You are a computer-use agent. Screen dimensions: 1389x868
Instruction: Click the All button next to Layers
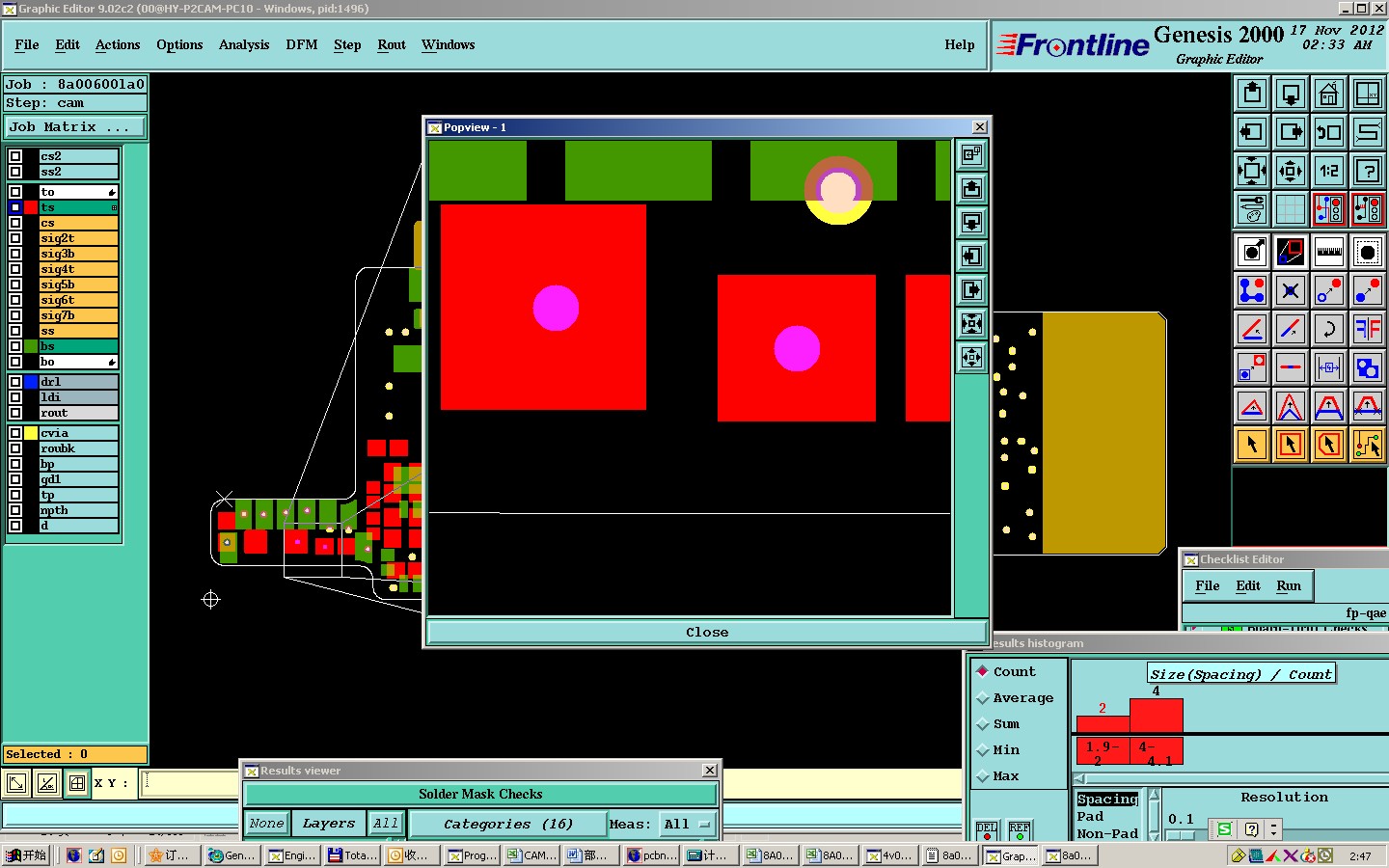pyautogui.click(x=385, y=824)
